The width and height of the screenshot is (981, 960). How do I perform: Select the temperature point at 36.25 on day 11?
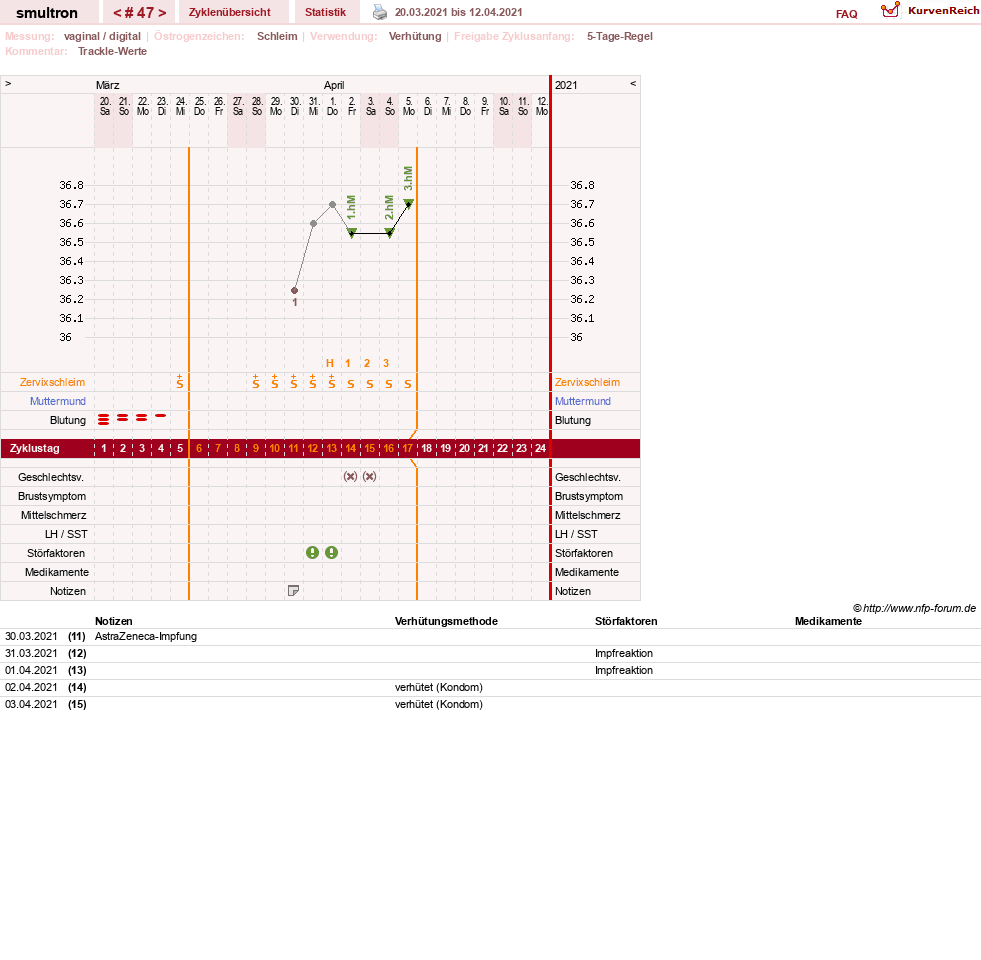(x=295, y=290)
